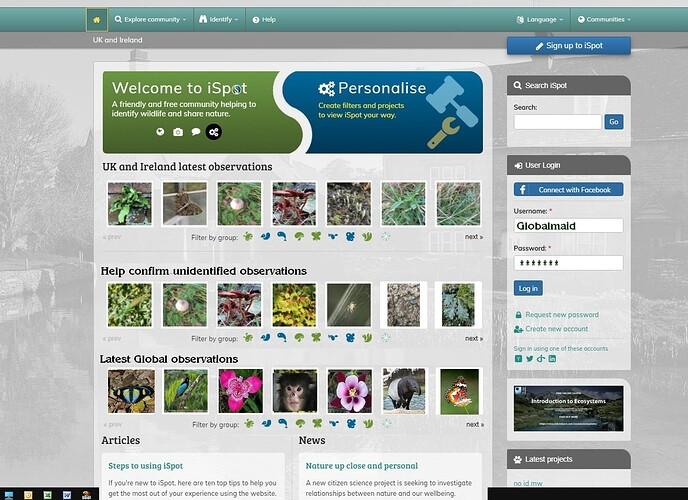Open the no id mw project link
The width and height of the screenshot is (688, 500).
(528, 483)
